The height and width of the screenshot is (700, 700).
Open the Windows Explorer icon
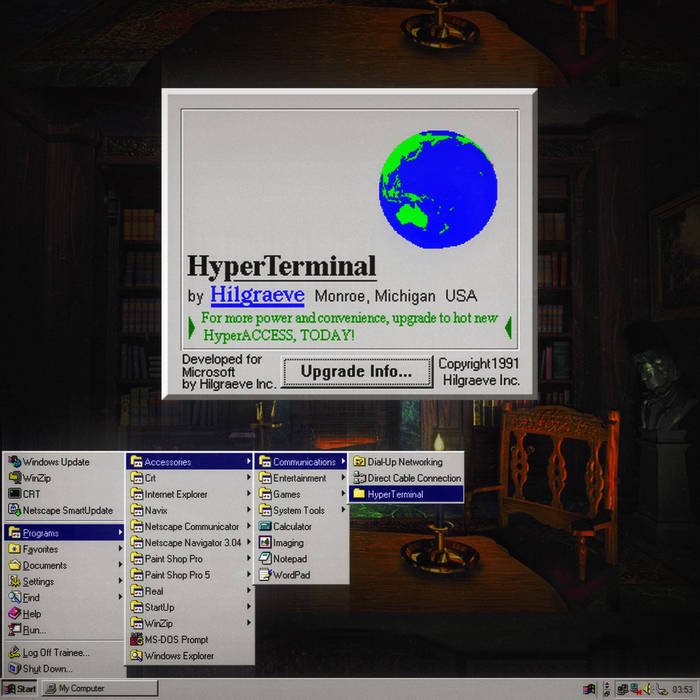[x=136, y=655]
